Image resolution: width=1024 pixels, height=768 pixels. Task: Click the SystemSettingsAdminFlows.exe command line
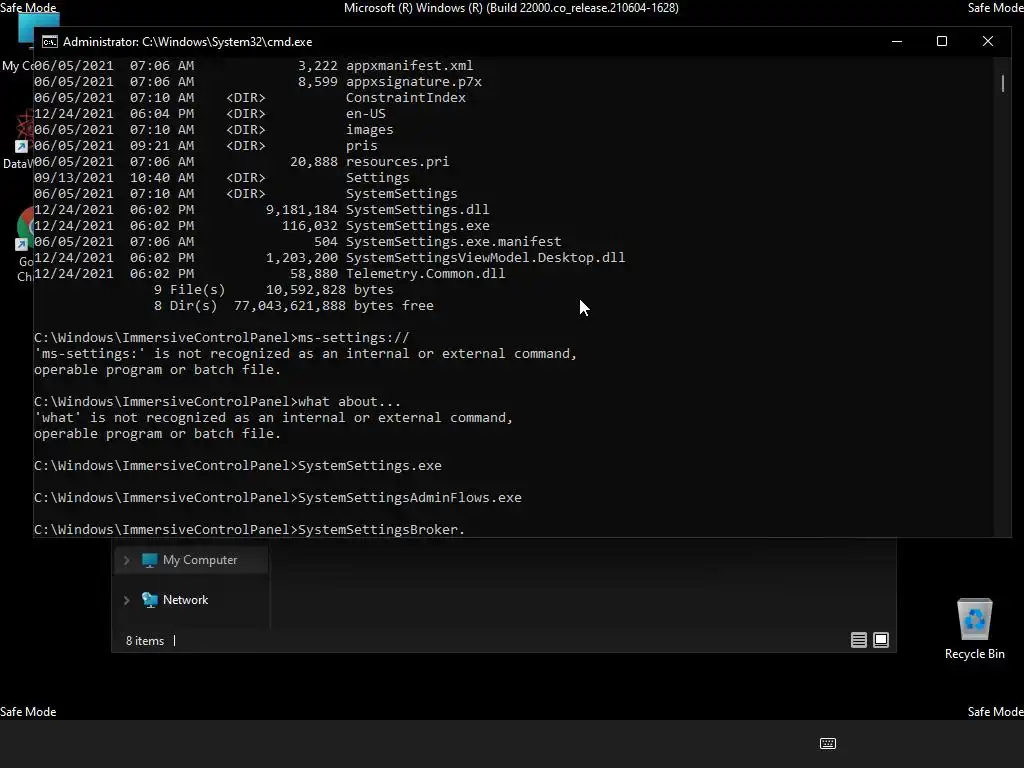tap(278, 498)
